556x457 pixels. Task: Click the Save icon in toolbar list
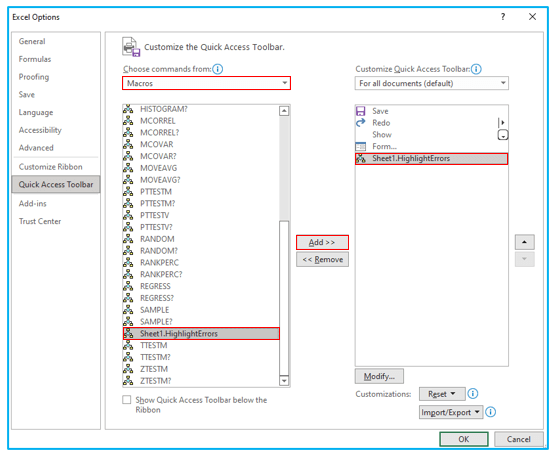[361, 111]
